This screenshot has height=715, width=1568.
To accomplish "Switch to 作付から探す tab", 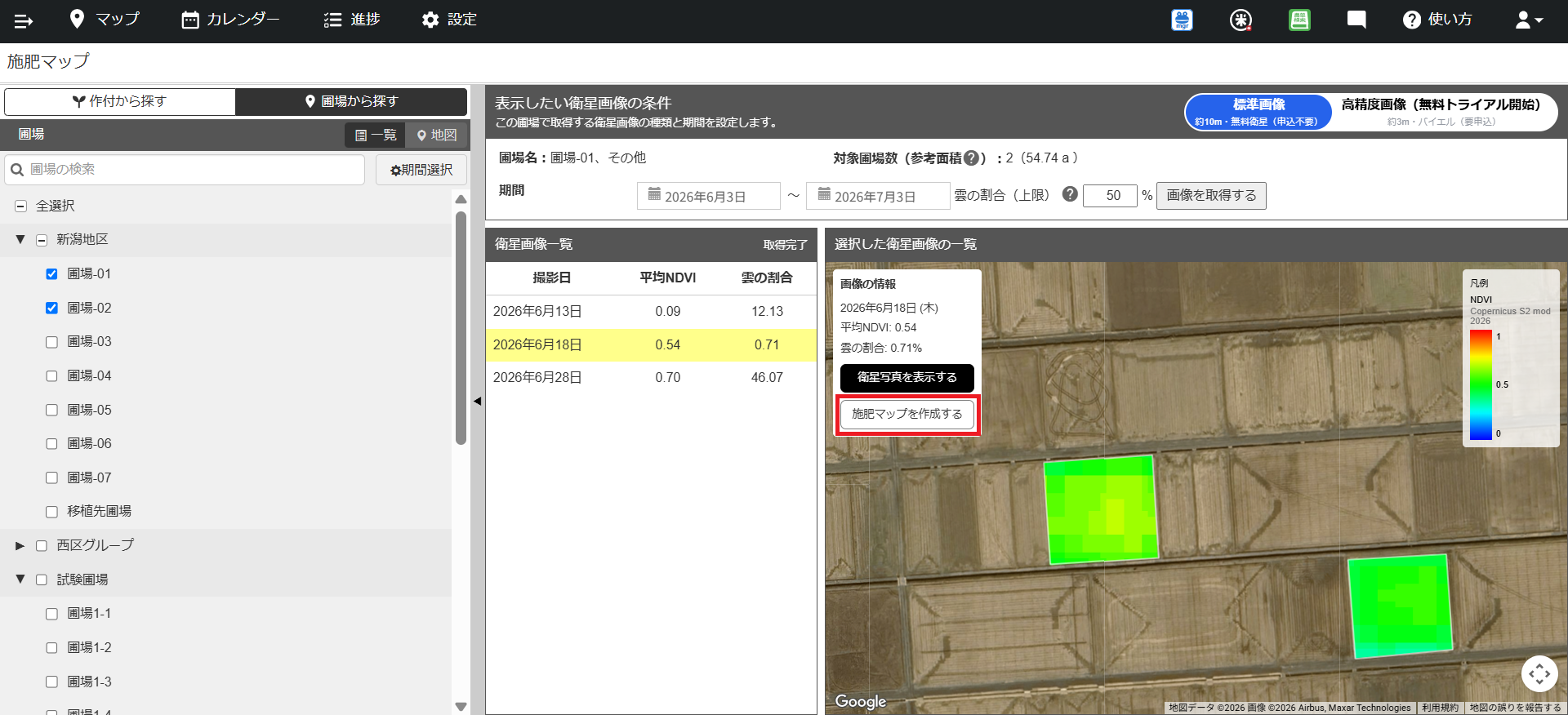I will click(120, 101).
